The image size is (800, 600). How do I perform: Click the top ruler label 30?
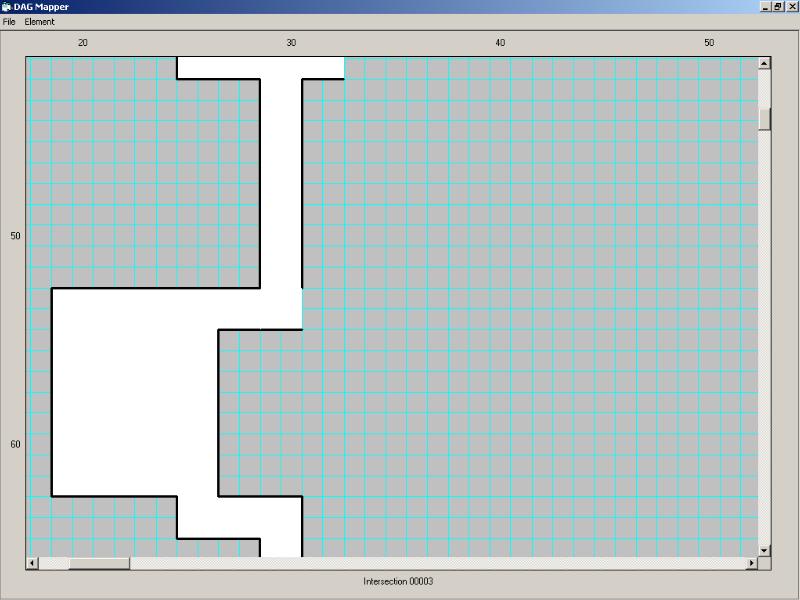(x=291, y=43)
